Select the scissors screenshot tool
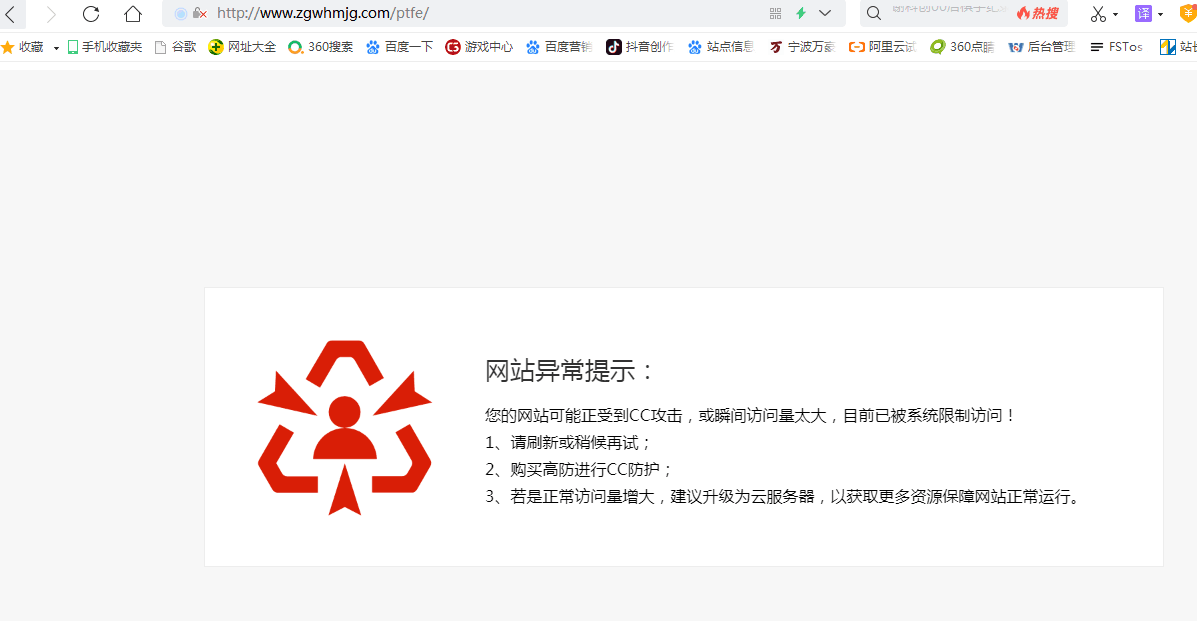The width and height of the screenshot is (1197, 621). click(x=1098, y=14)
